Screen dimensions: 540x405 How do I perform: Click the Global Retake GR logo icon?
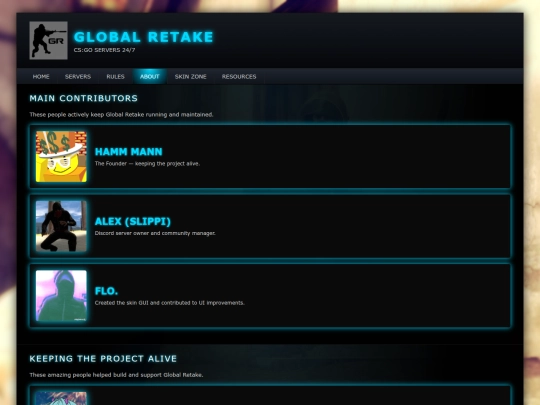click(x=48, y=40)
